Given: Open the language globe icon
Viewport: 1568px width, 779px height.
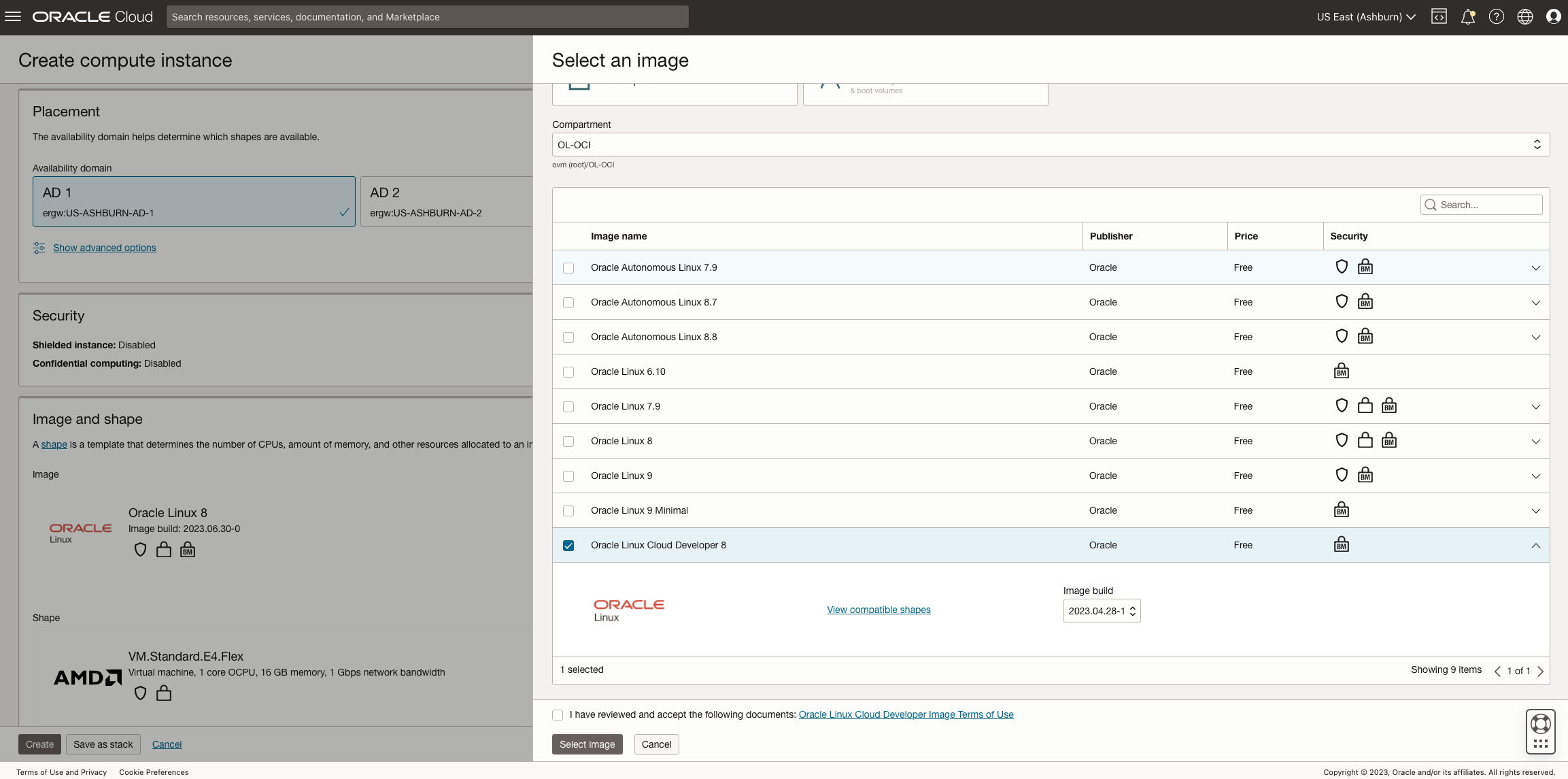Looking at the screenshot, I should [x=1524, y=16].
